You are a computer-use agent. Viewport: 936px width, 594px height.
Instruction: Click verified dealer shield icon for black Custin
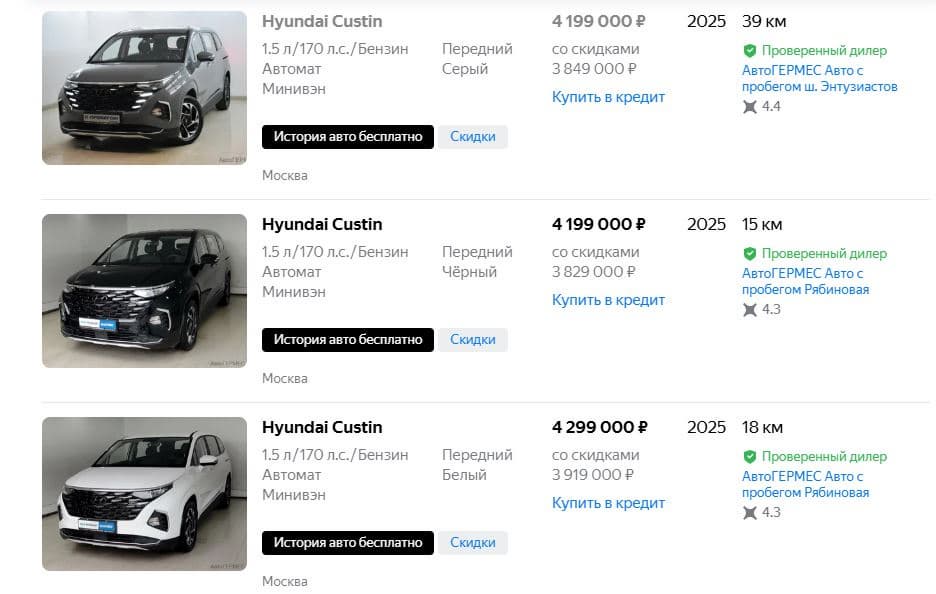pyautogui.click(x=749, y=253)
